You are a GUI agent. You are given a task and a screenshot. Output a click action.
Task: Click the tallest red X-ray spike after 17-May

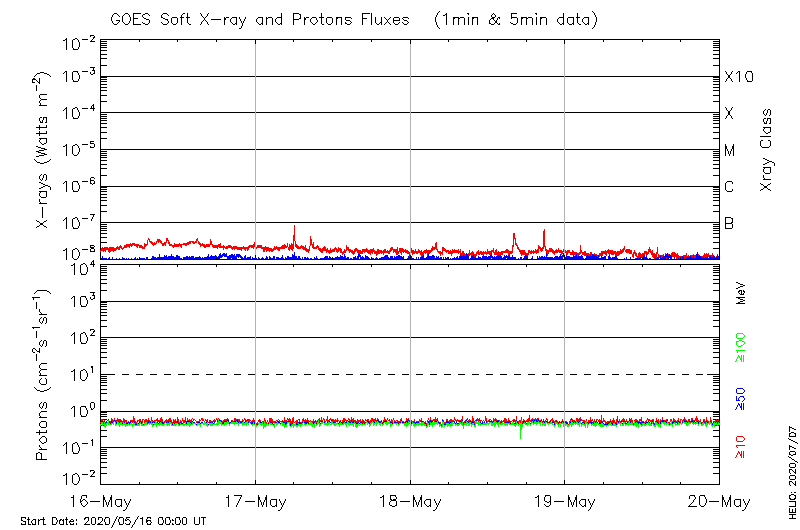pos(294,228)
